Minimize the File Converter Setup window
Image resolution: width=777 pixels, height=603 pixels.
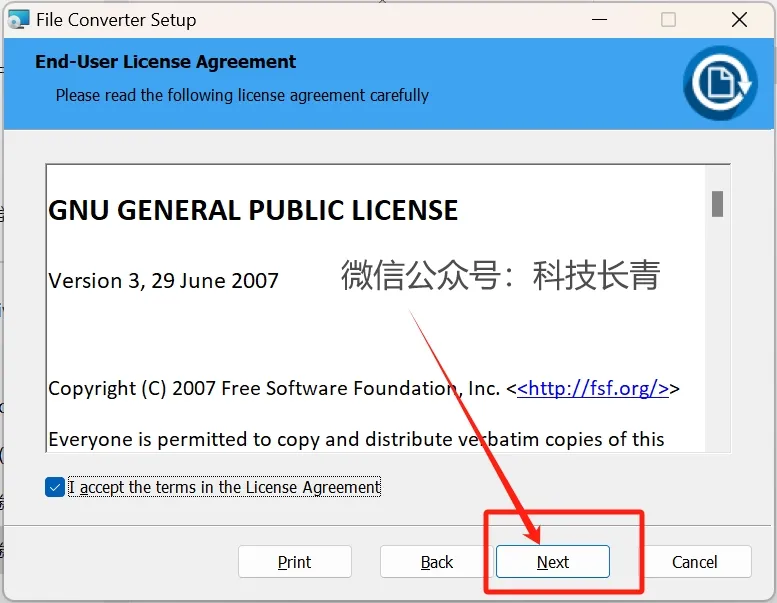click(x=600, y=20)
